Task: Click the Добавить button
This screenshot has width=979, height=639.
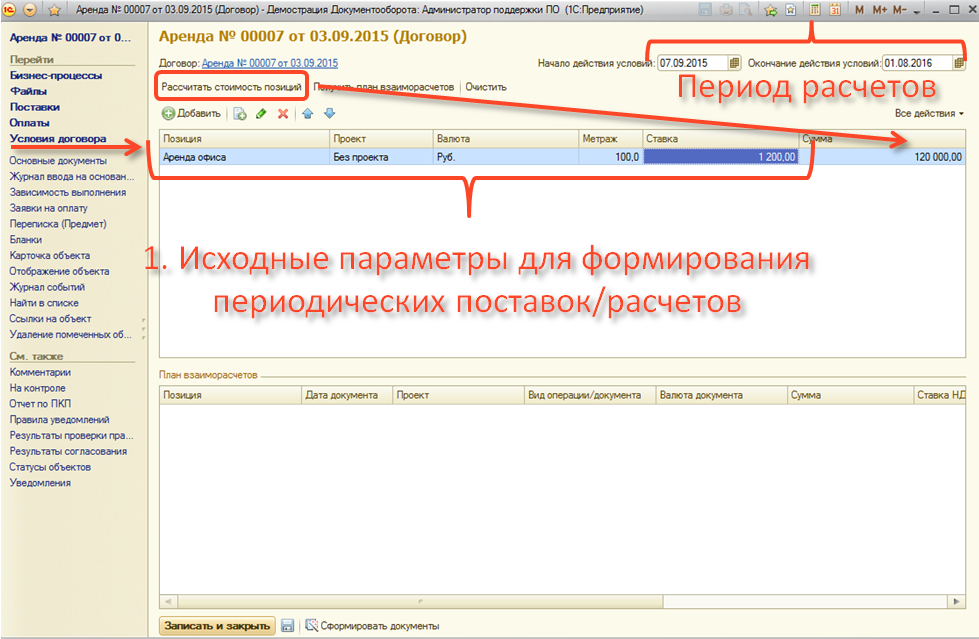Action: pyautogui.click(x=192, y=114)
